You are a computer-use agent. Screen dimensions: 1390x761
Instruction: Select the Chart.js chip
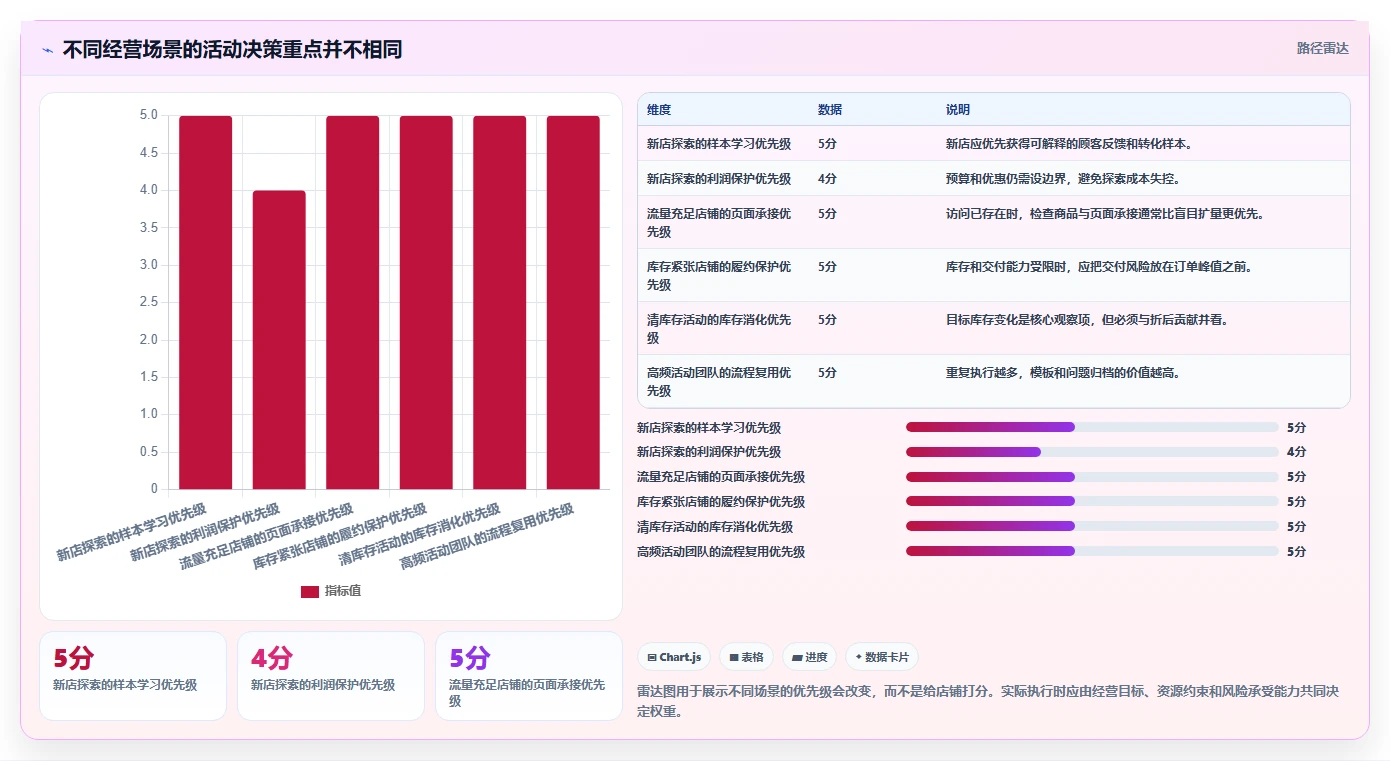tap(674, 657)
